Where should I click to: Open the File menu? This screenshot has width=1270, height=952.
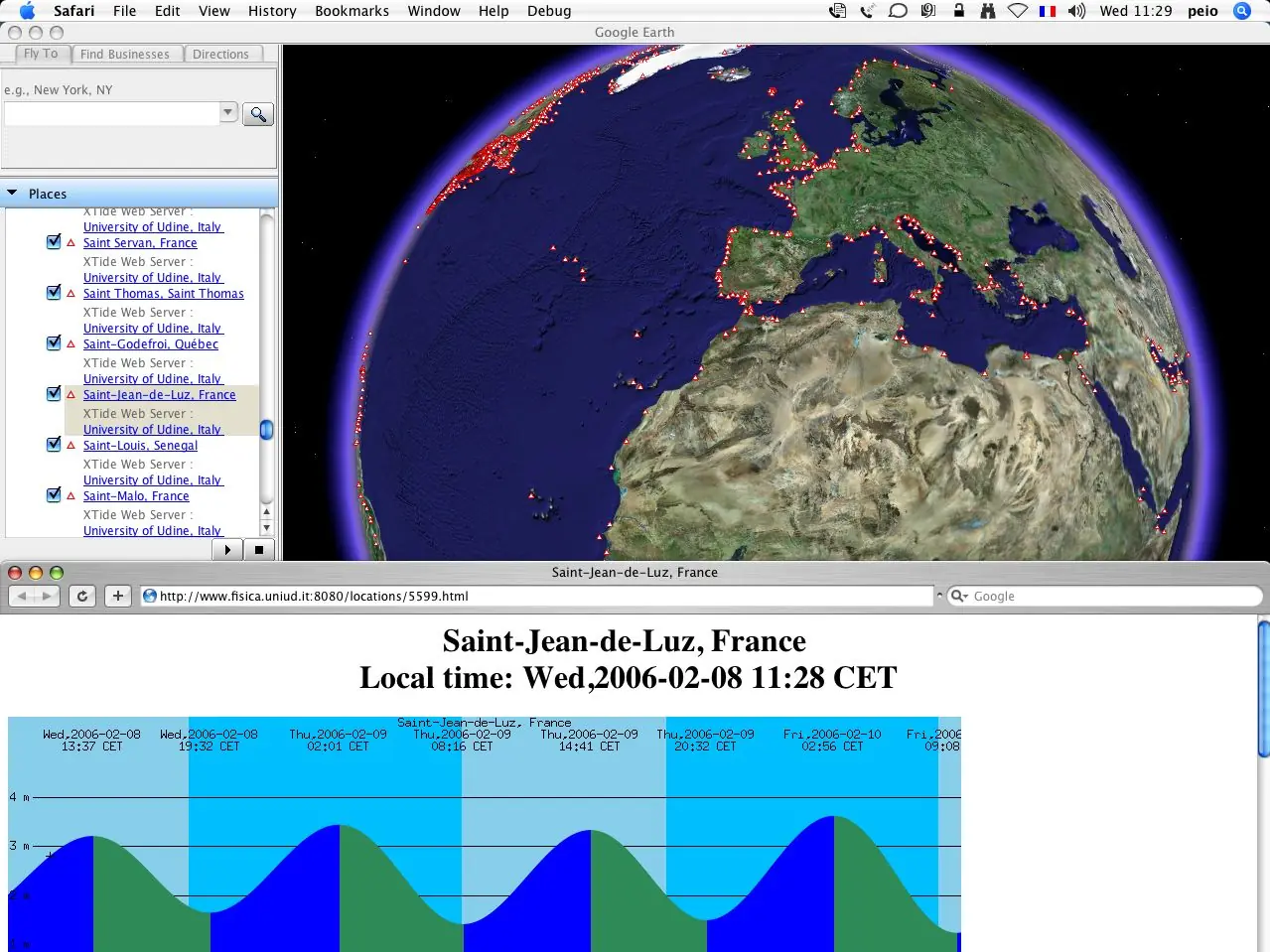tap(125, 11)
